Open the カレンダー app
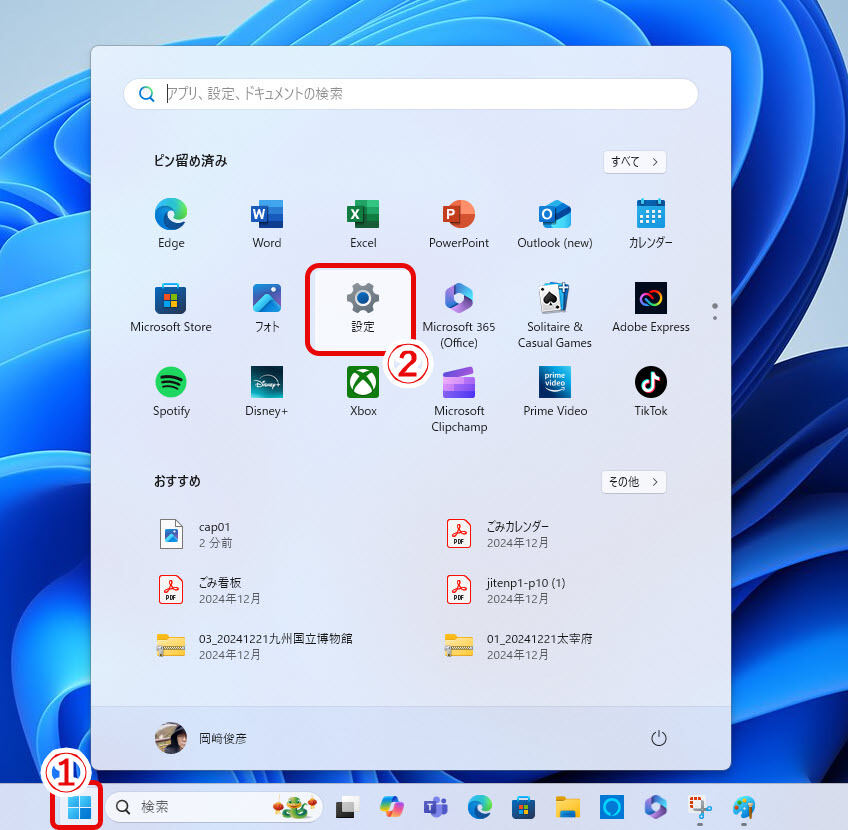The image size is (848, 830). coord(651,223)
